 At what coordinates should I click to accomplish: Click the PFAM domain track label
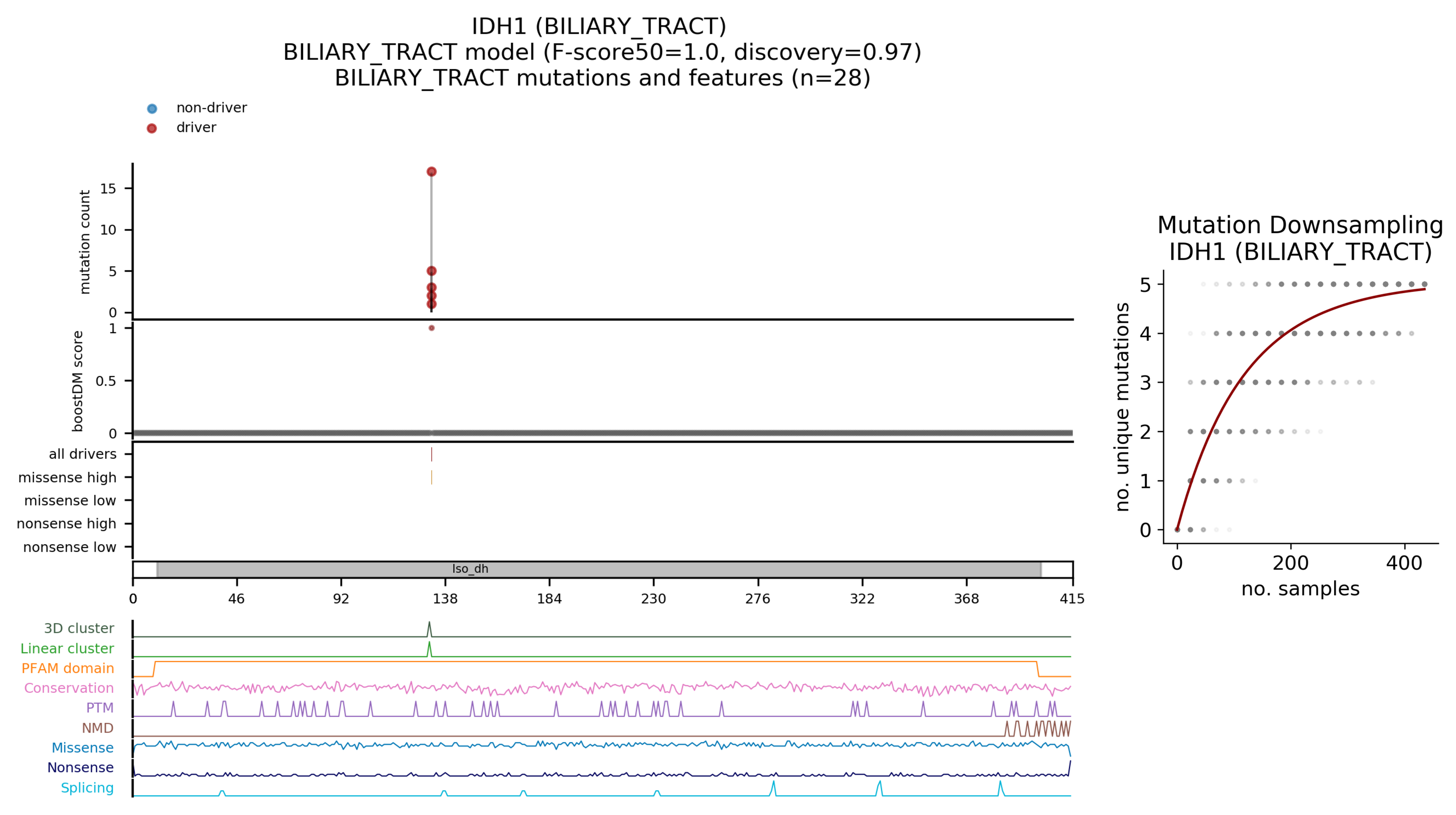pyautogui.click(x=68, y=668)
